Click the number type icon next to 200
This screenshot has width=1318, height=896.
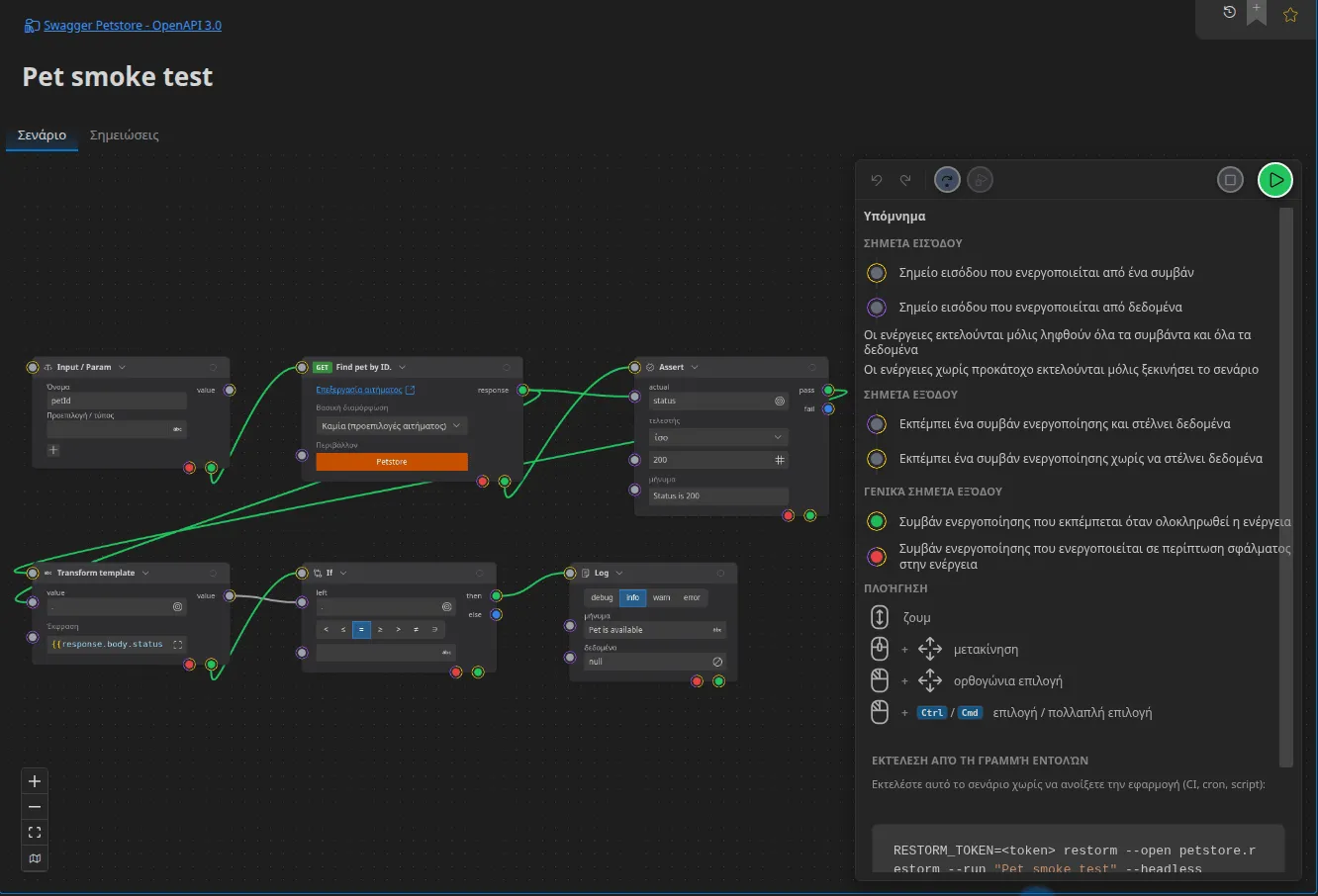point(780,460)
